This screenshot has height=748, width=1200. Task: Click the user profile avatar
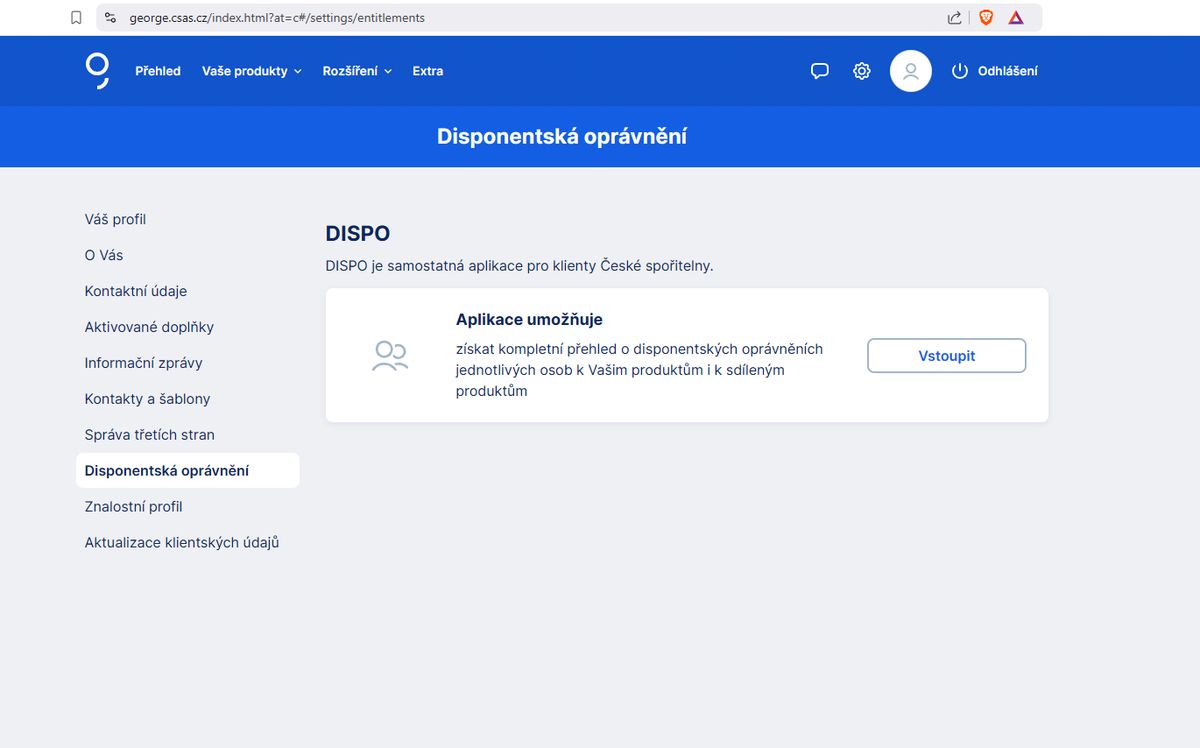tap(911, 71)
